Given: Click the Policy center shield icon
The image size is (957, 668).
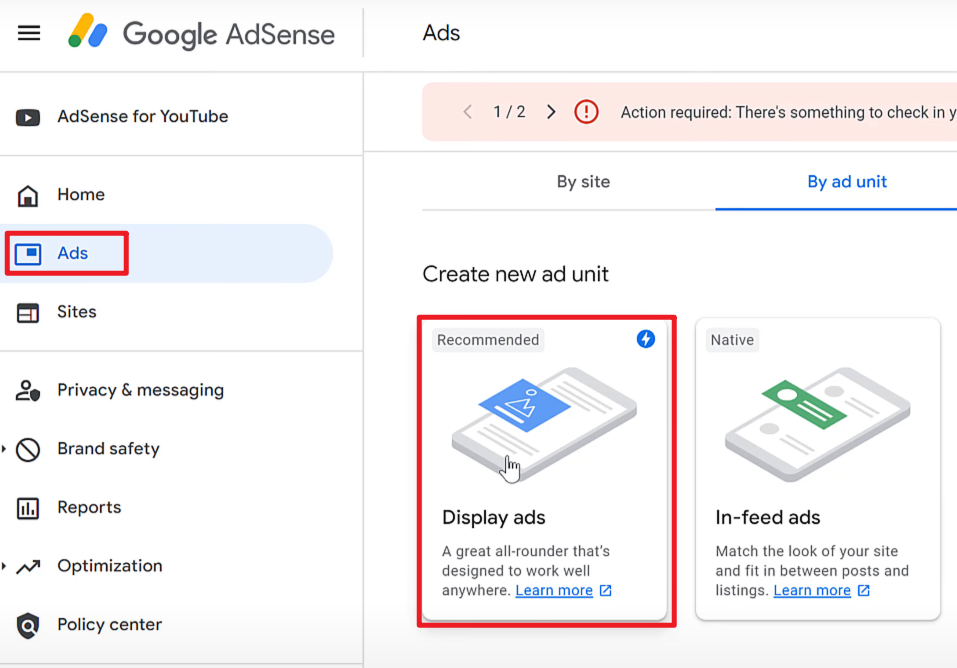Looking at the screenshot, I should [x=28, y=625].
